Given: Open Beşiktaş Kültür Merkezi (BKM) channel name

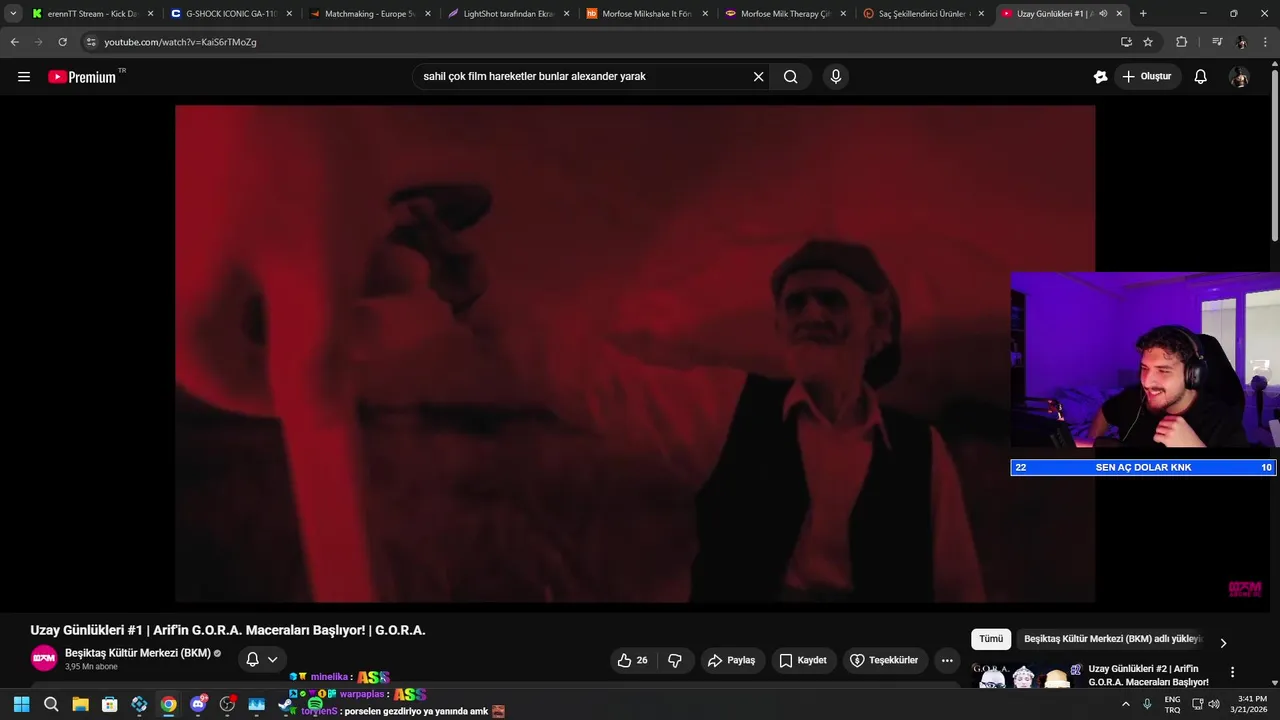Looking at the screenshot, I should pos(138,653).
